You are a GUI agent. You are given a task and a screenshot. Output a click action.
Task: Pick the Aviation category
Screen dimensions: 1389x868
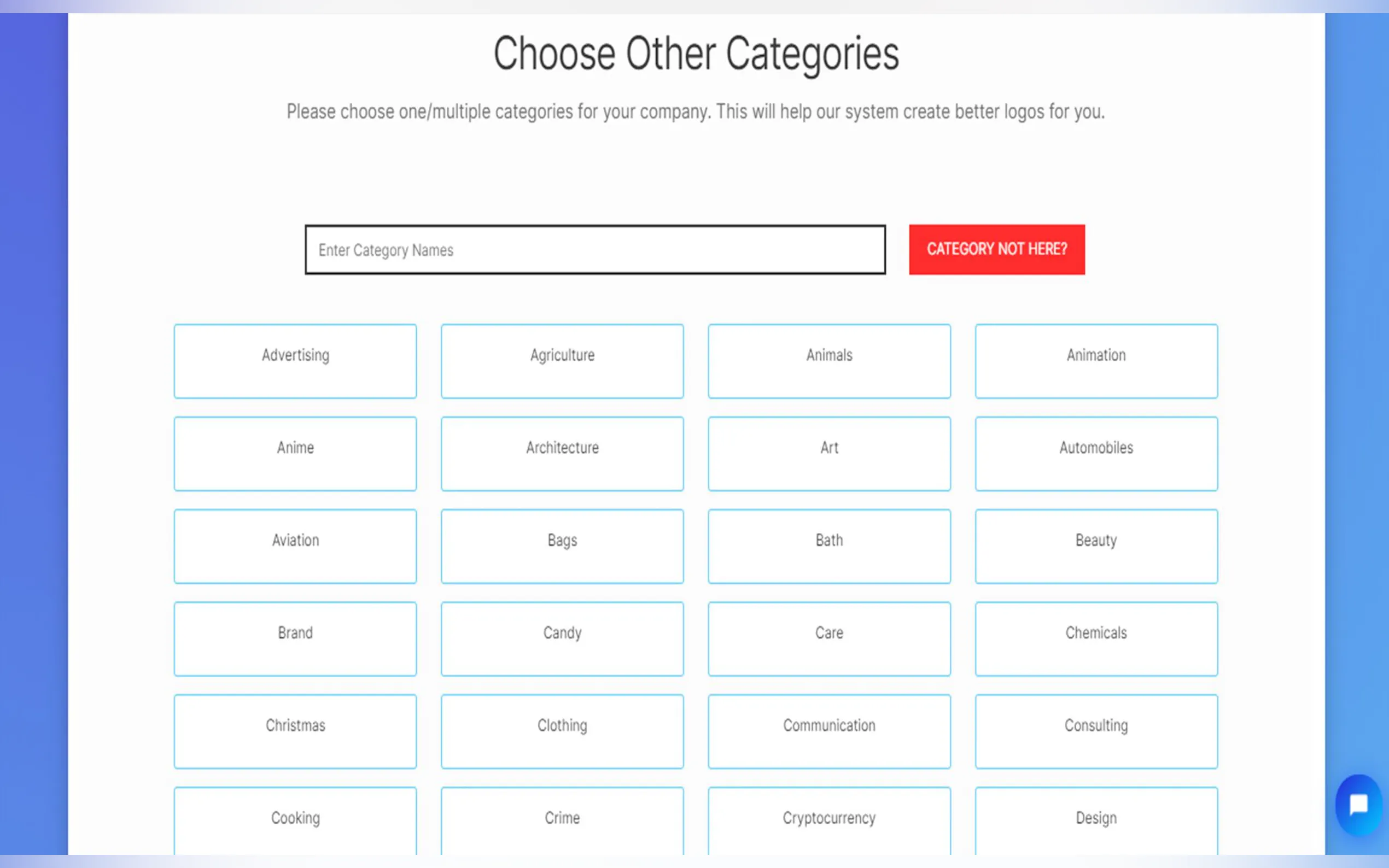[x=295, y=546]
